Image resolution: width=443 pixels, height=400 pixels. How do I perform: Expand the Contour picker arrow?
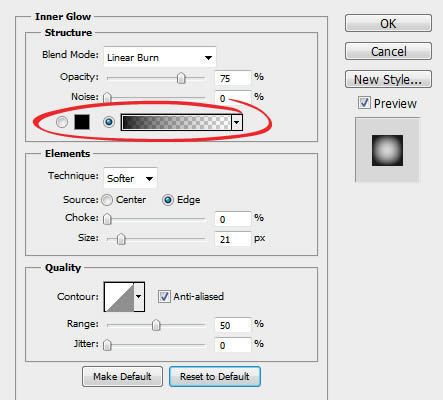(x=139, y=297)
